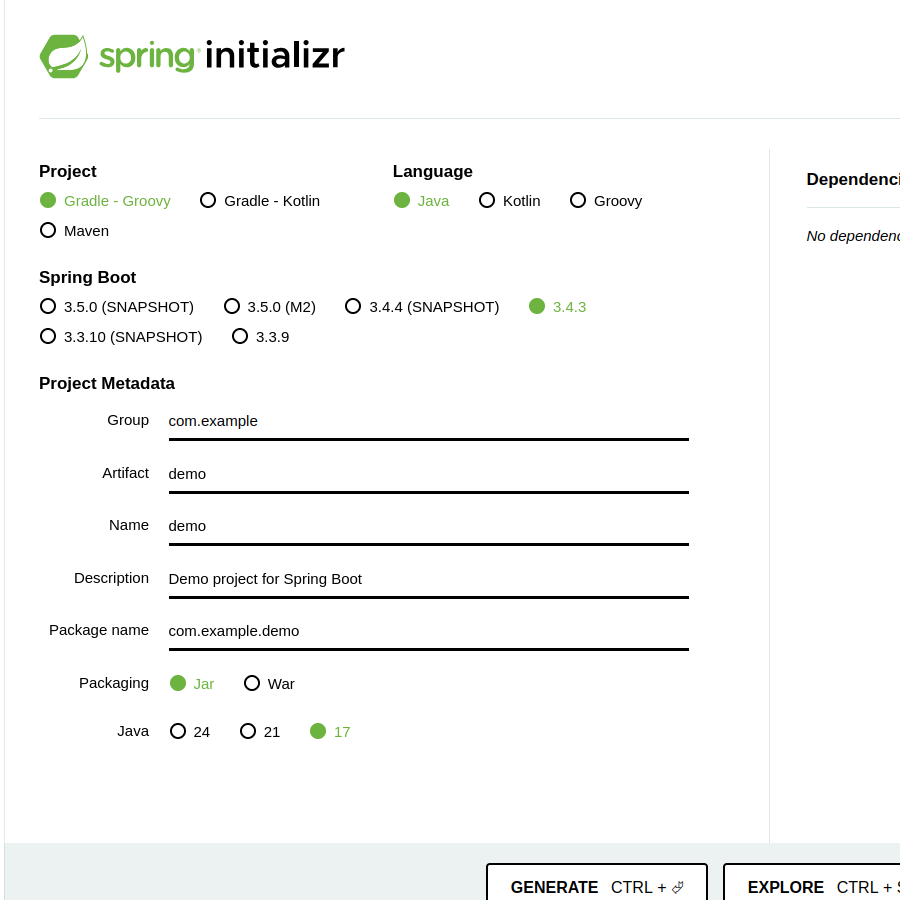
Task: Select Spring Boot 3.3.10 (SNAPSHOT)
Action: pyautogui.click(x=121, y=337)
